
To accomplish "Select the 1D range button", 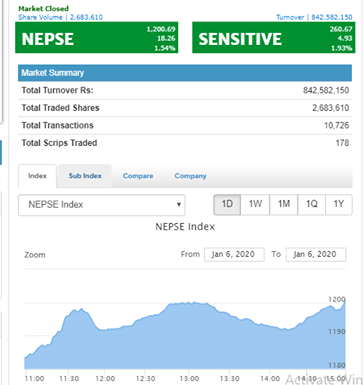I will (227, 204).
